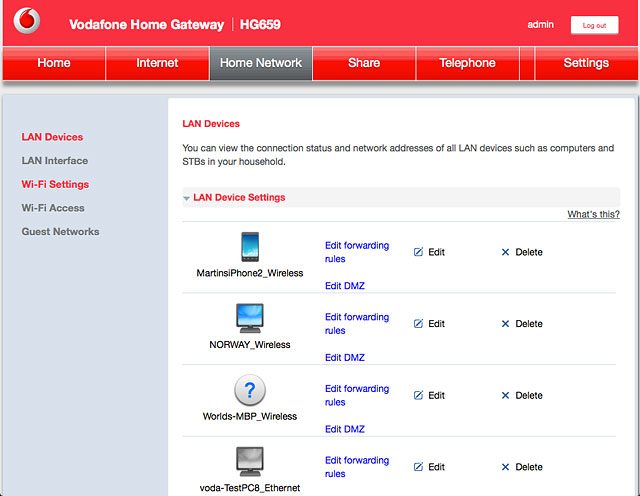Screen dimensions: 640x496
Task: Click the MartinsiPhone2_Wireless phone icon
Action: pos(250,247)
